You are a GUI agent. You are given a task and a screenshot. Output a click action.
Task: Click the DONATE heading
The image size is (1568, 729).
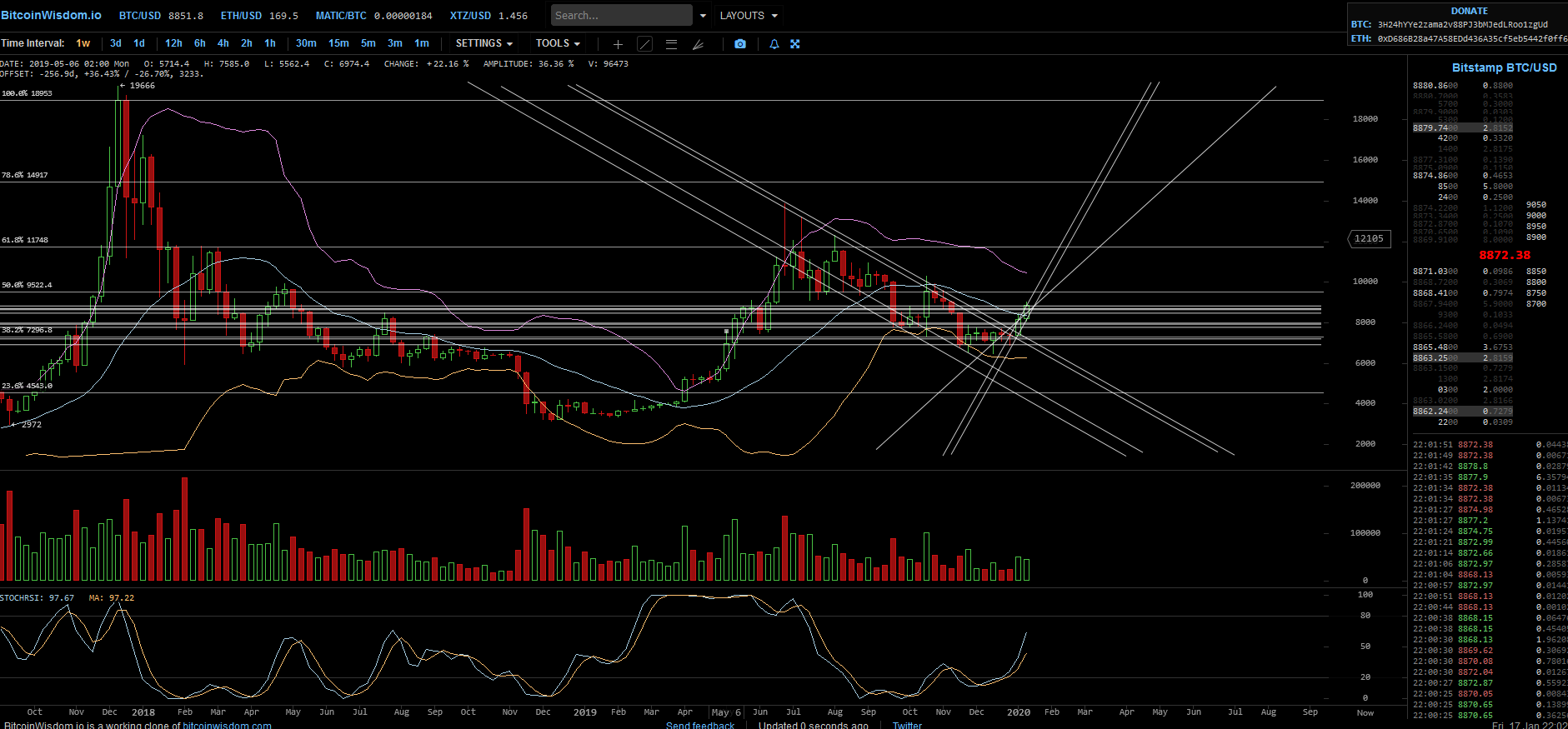point(1469,11)
